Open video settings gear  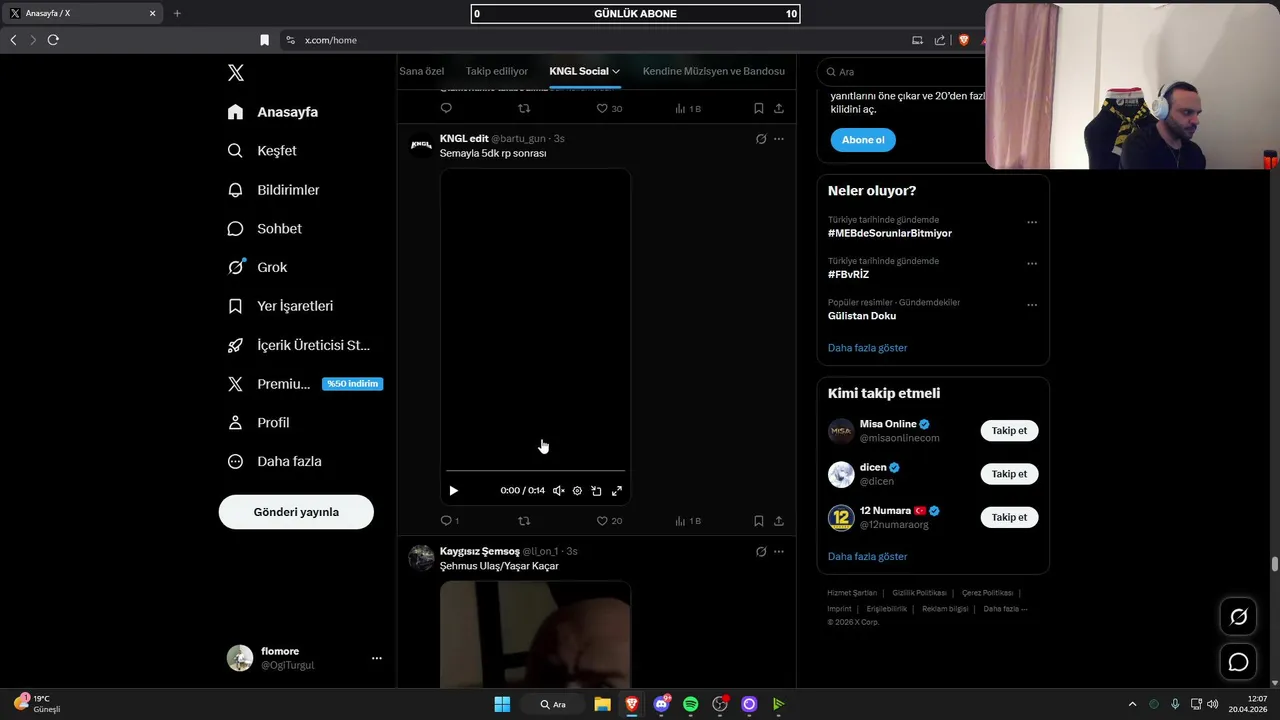point(577,491)
